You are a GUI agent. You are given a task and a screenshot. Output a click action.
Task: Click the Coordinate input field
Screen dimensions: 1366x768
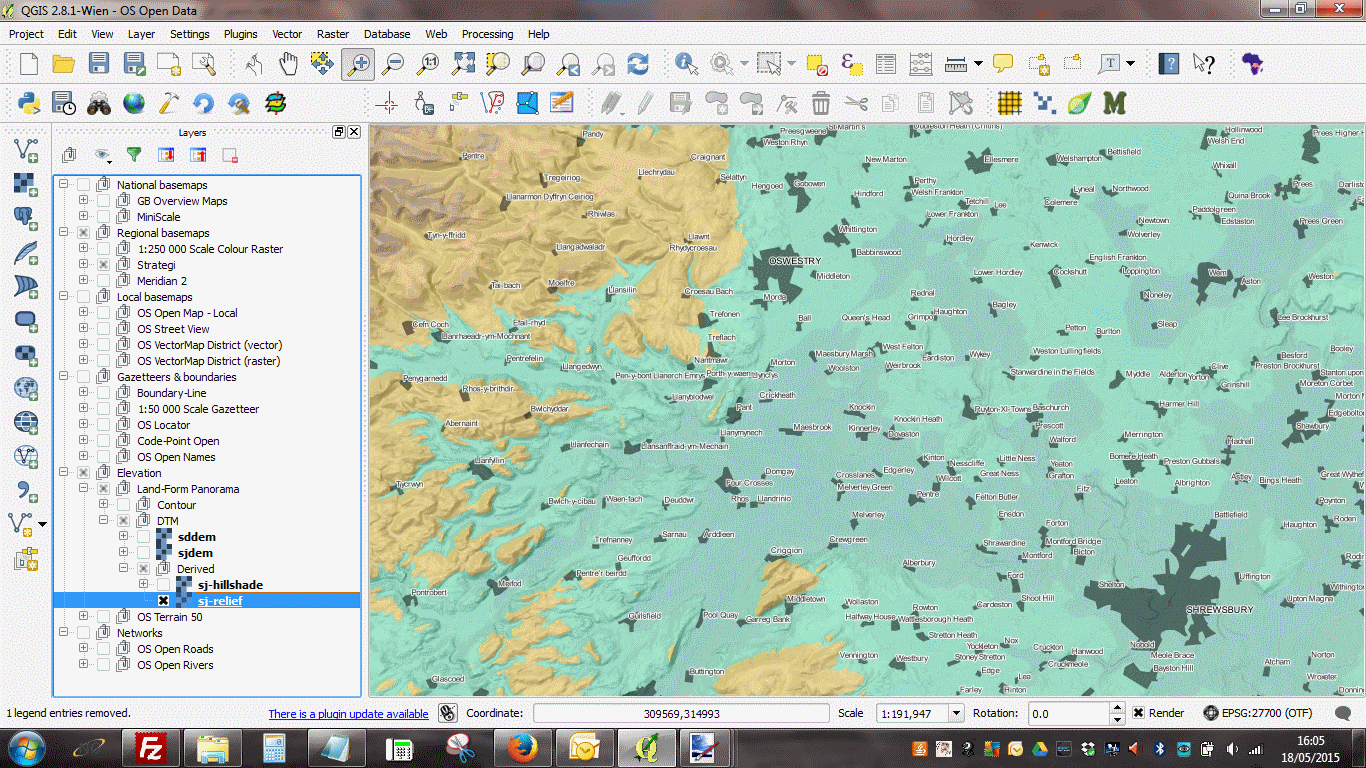(x=681, y=714)
